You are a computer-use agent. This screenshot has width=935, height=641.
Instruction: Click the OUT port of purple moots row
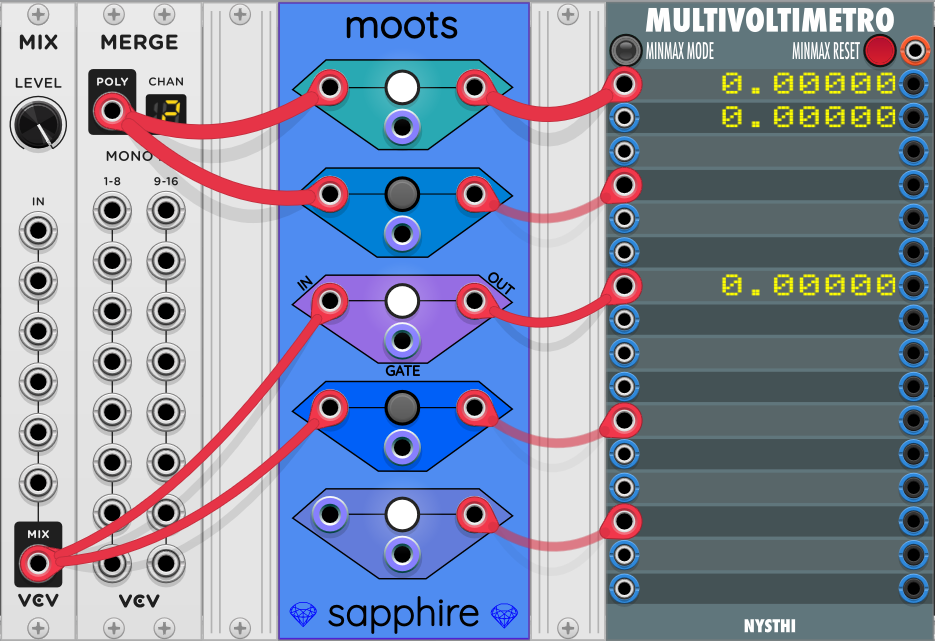point(473,300)
